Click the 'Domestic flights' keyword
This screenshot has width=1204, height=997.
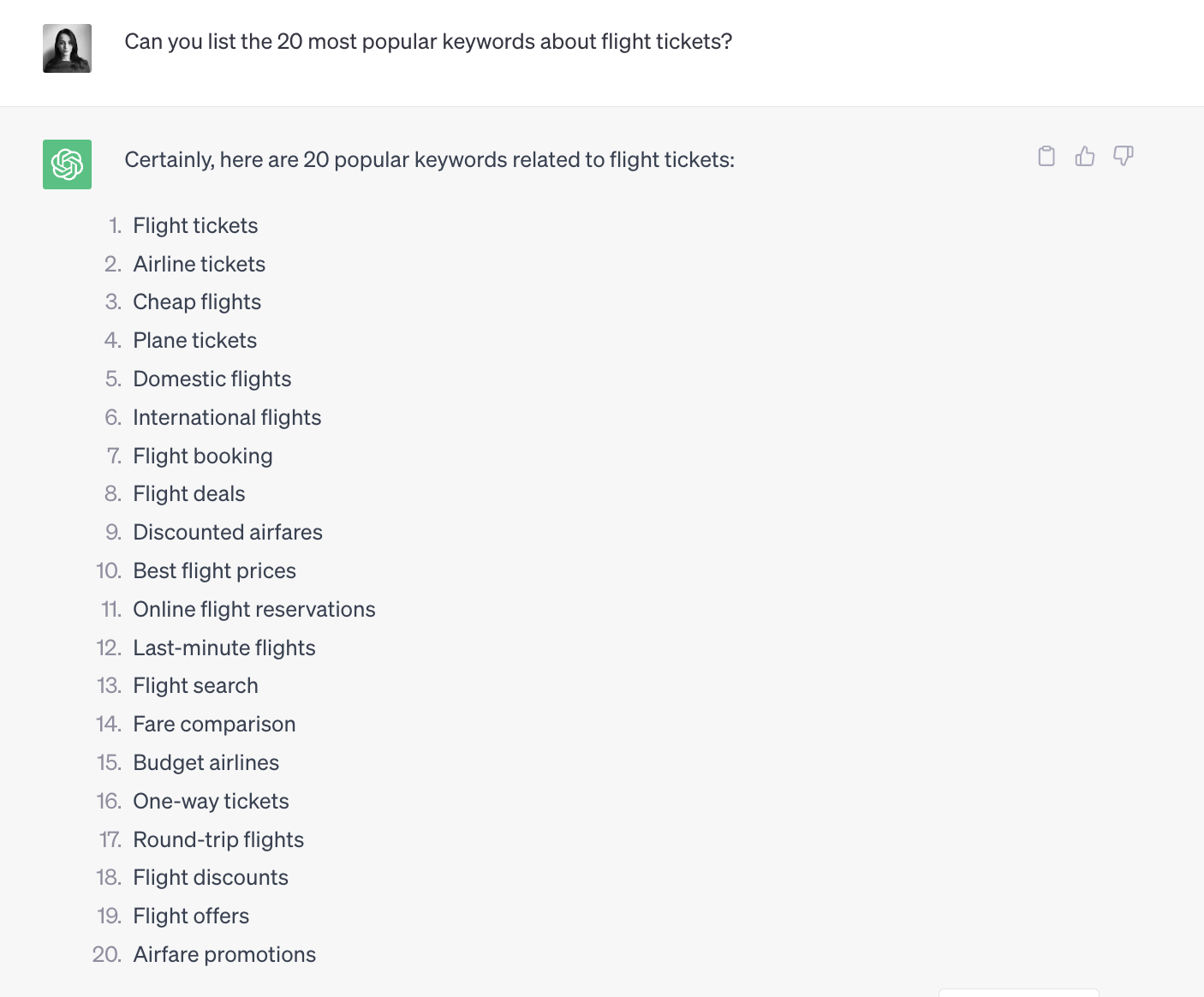(x=212, y=379)
